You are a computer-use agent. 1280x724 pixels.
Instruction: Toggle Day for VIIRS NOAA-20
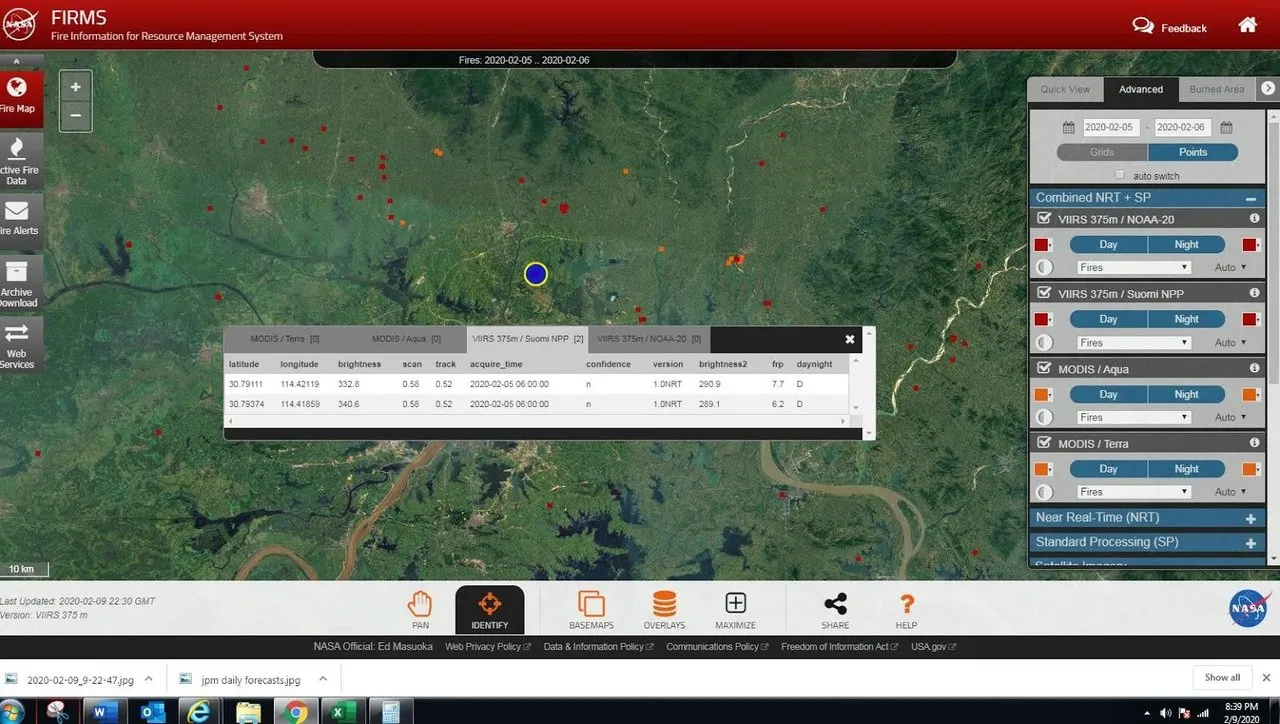pos(1108,244)
